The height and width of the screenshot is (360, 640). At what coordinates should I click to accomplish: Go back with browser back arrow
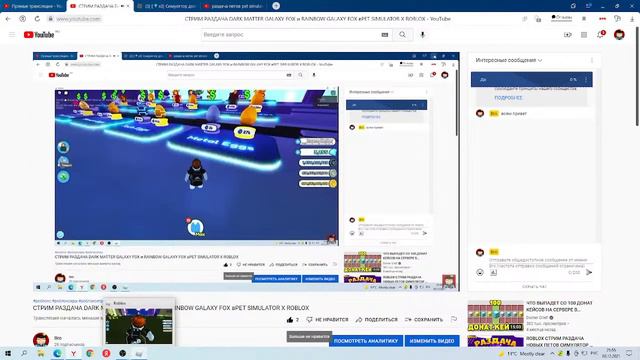[x=8, y=19]
